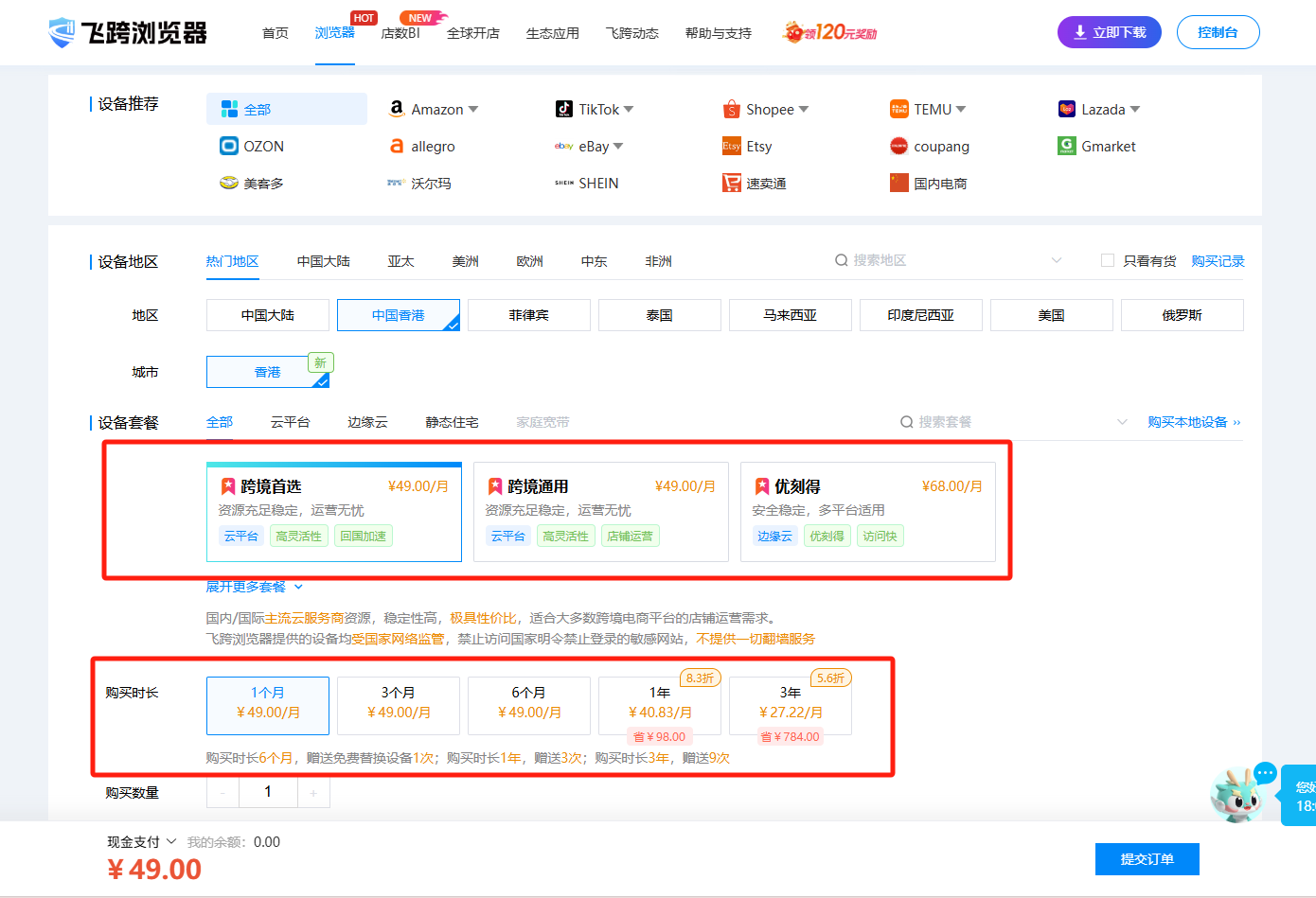This screenshot has height=898, width=1316.
Task: Click the 全部 platform grid icon
Action: pos(229,109)
